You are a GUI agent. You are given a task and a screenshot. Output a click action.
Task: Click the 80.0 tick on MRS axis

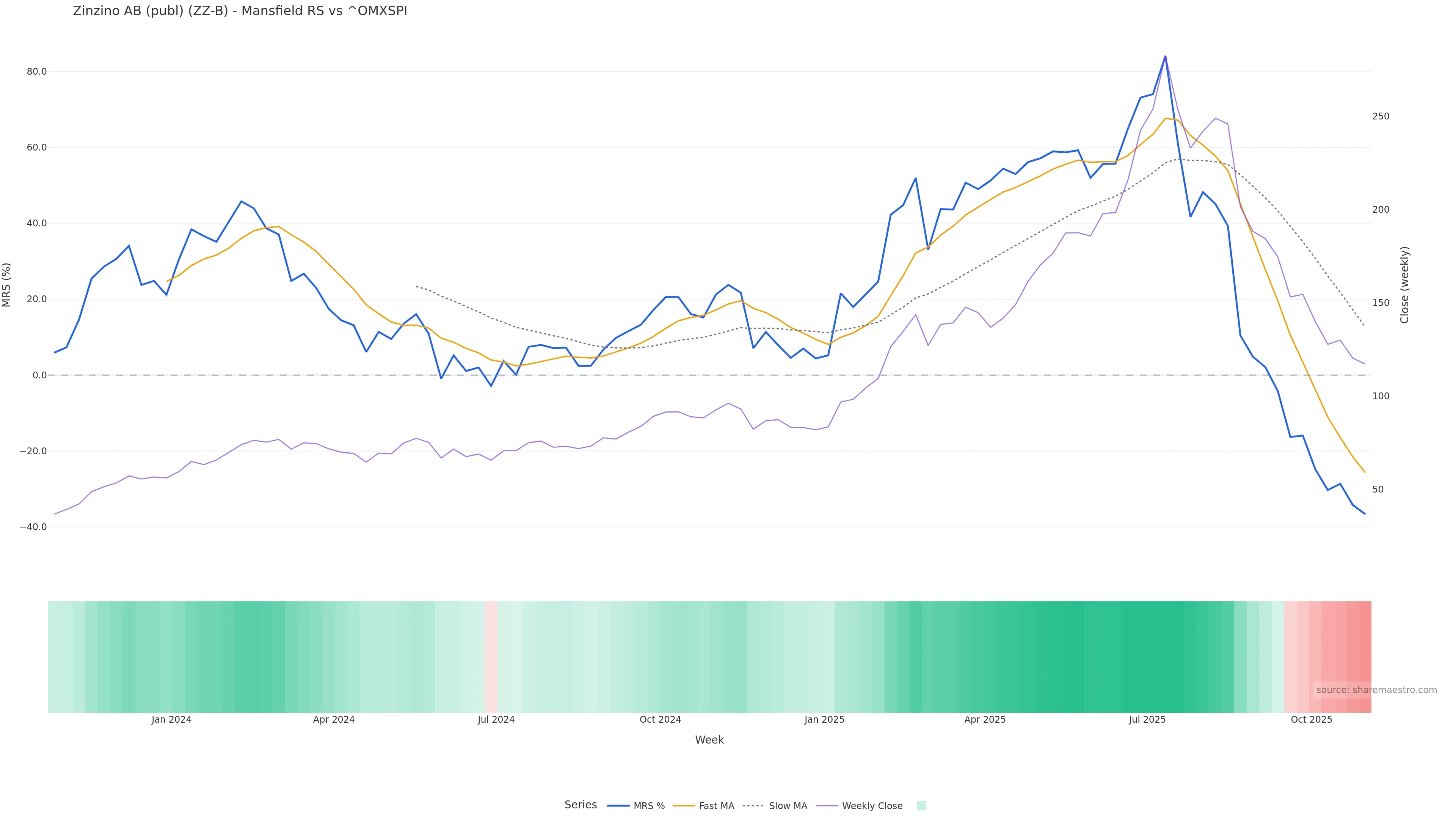pos(37,72)
